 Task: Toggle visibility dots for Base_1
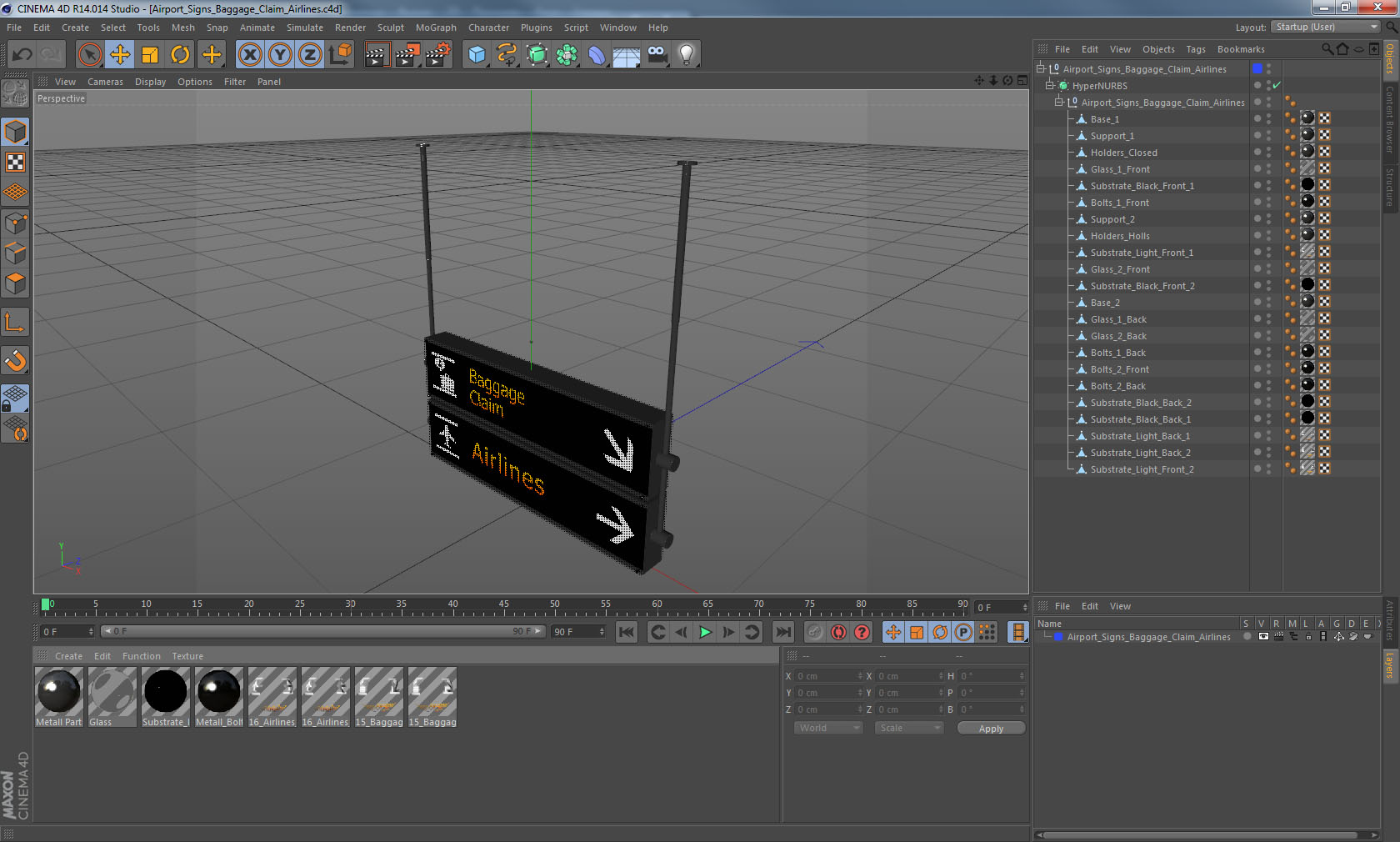pos(1268,118)
